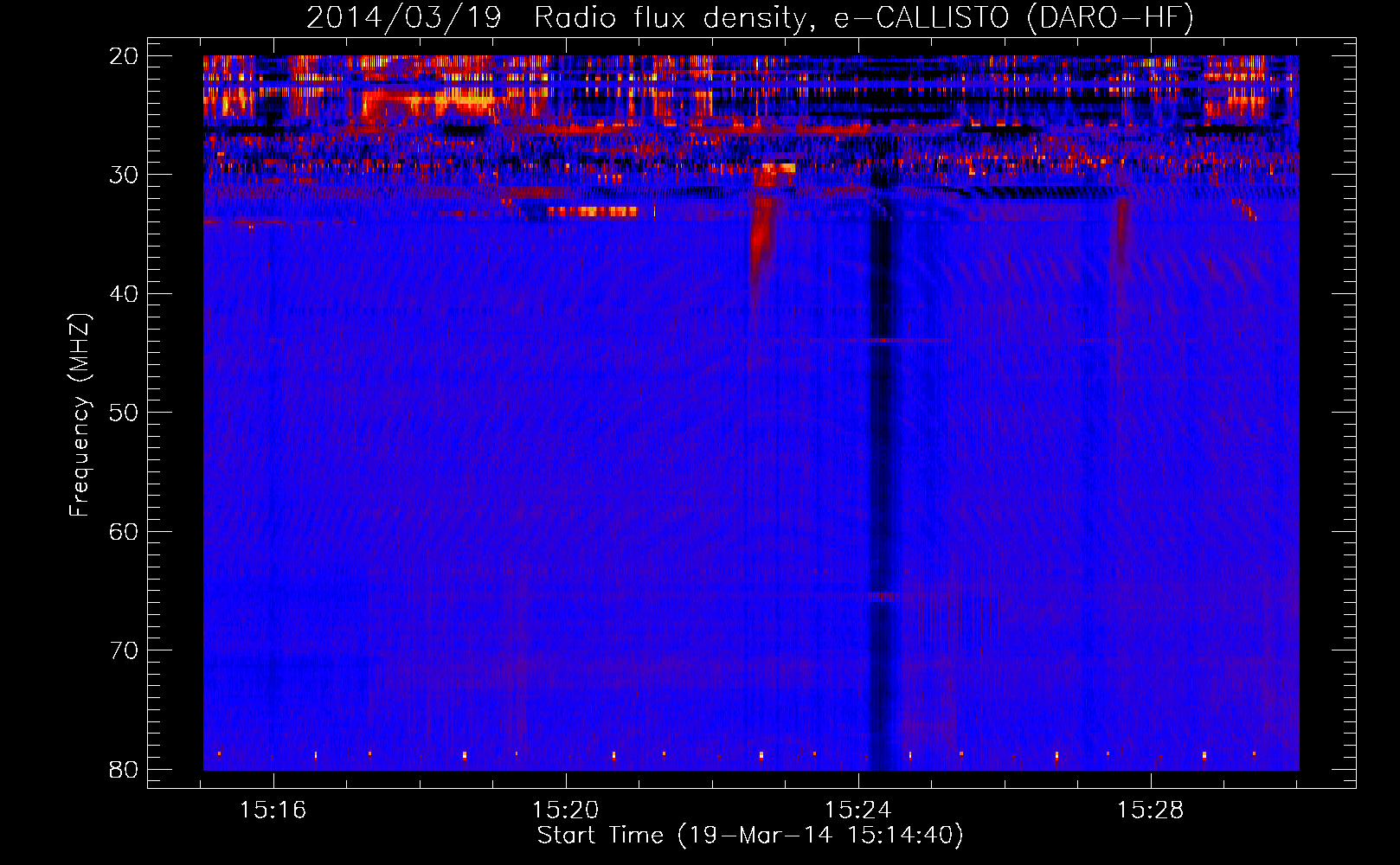The width and height of the screenshot is (1400, 865).
Task: Click the 40 MHz frequency tick label
Action: pyautogui.click(x=125, y=294)
